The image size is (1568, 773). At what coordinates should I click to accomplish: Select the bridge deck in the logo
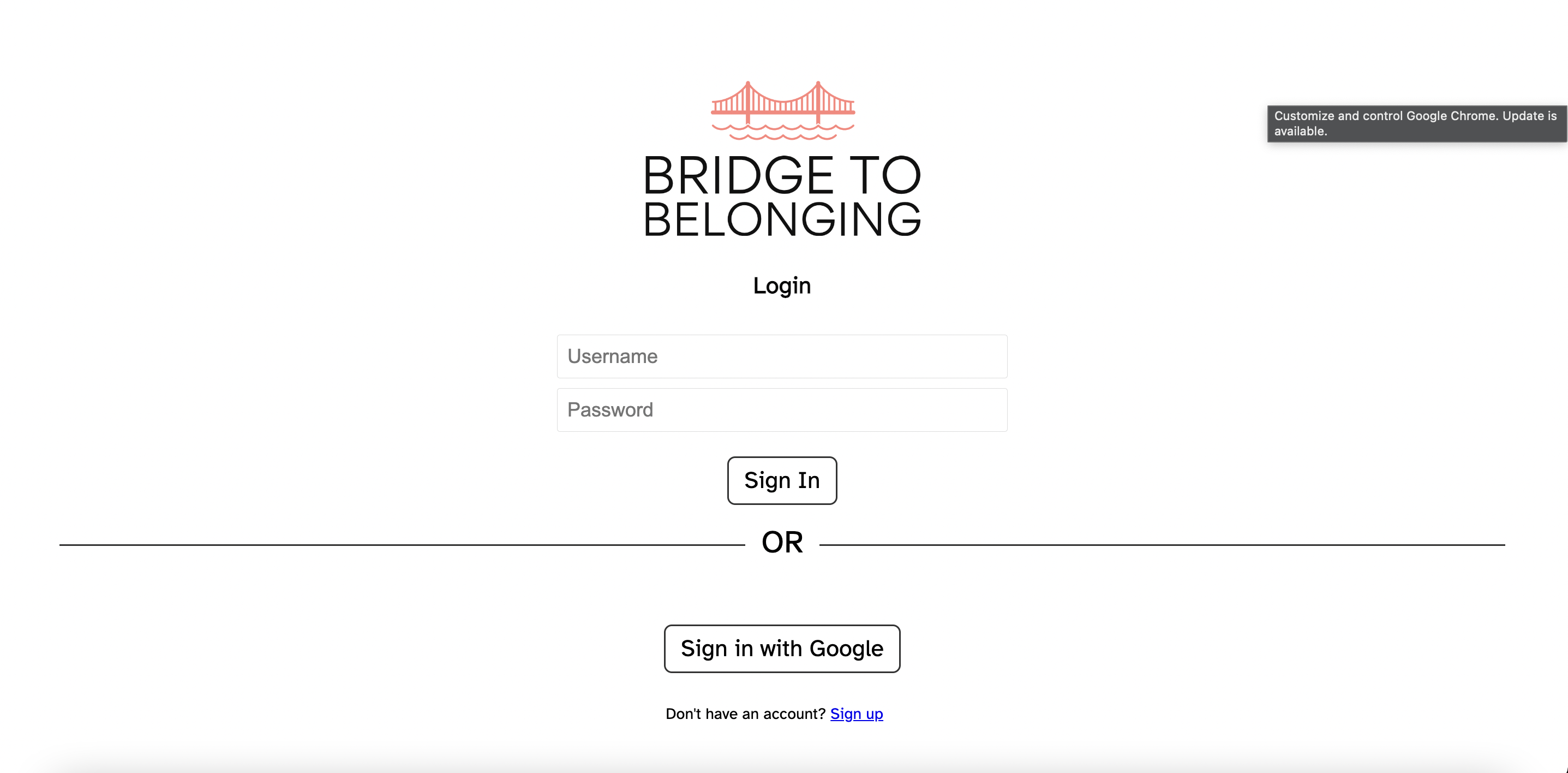[782, 114]
